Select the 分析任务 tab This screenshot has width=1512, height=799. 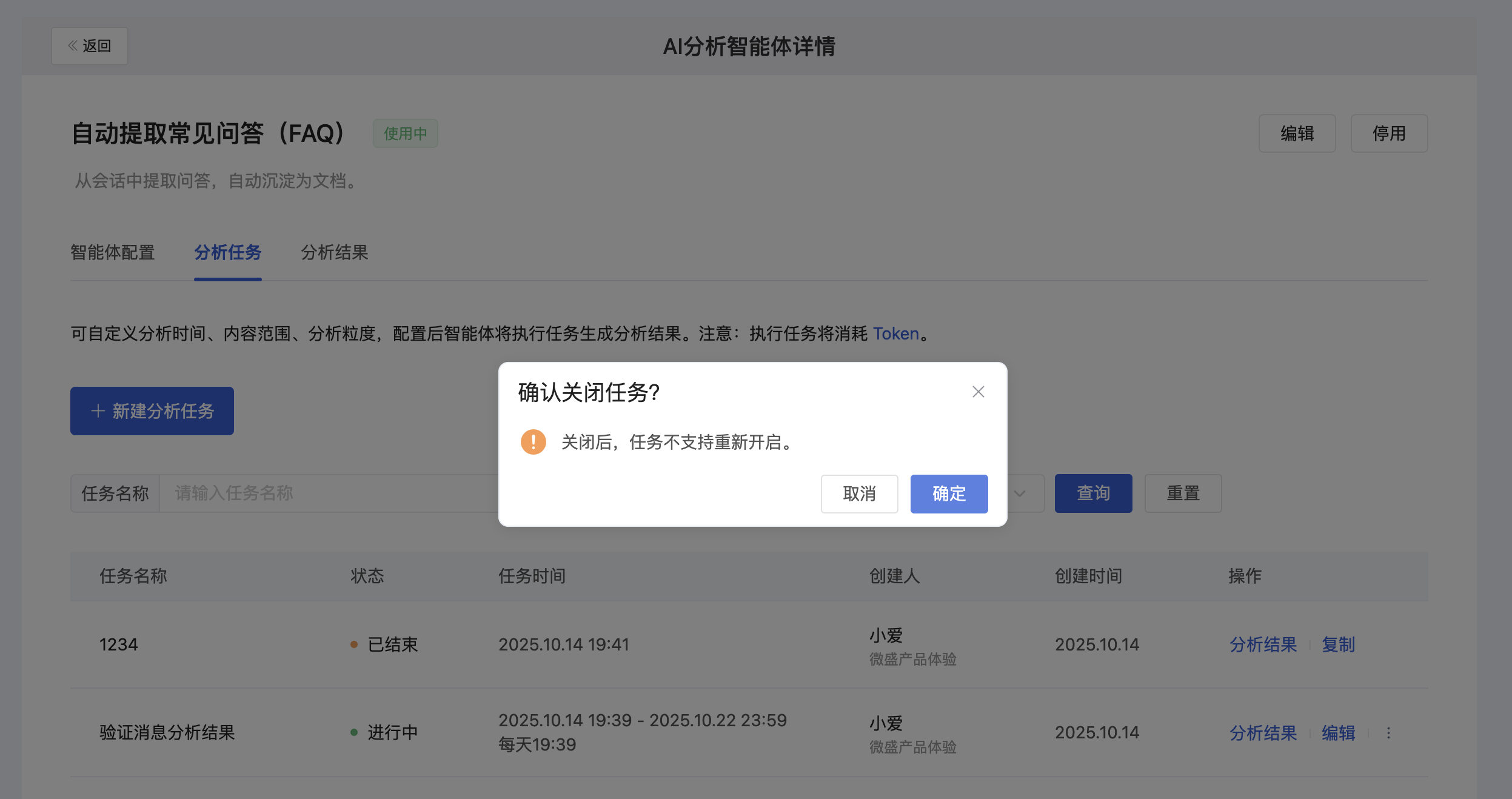coord(228,252)
